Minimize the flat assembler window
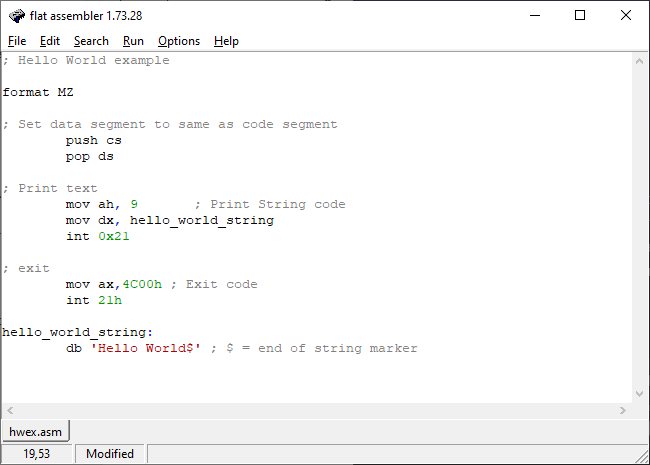This screenshot has width=650, height=465. (x=535, y=16)
